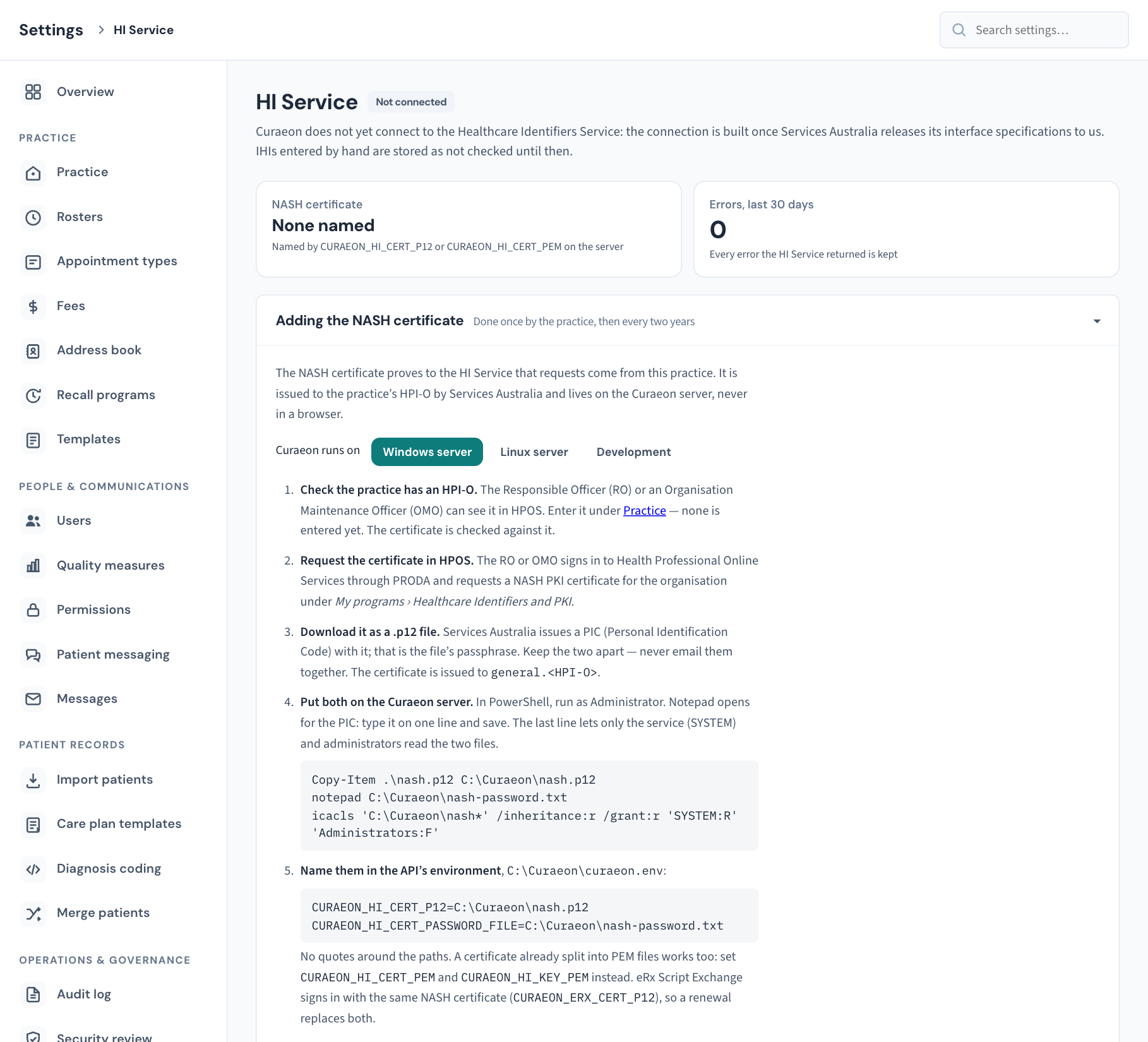1148x1042 pixels.
Task: Click the CURAEON_HI_CERT_P12 environment code block
Action: (x=529, y=916)
